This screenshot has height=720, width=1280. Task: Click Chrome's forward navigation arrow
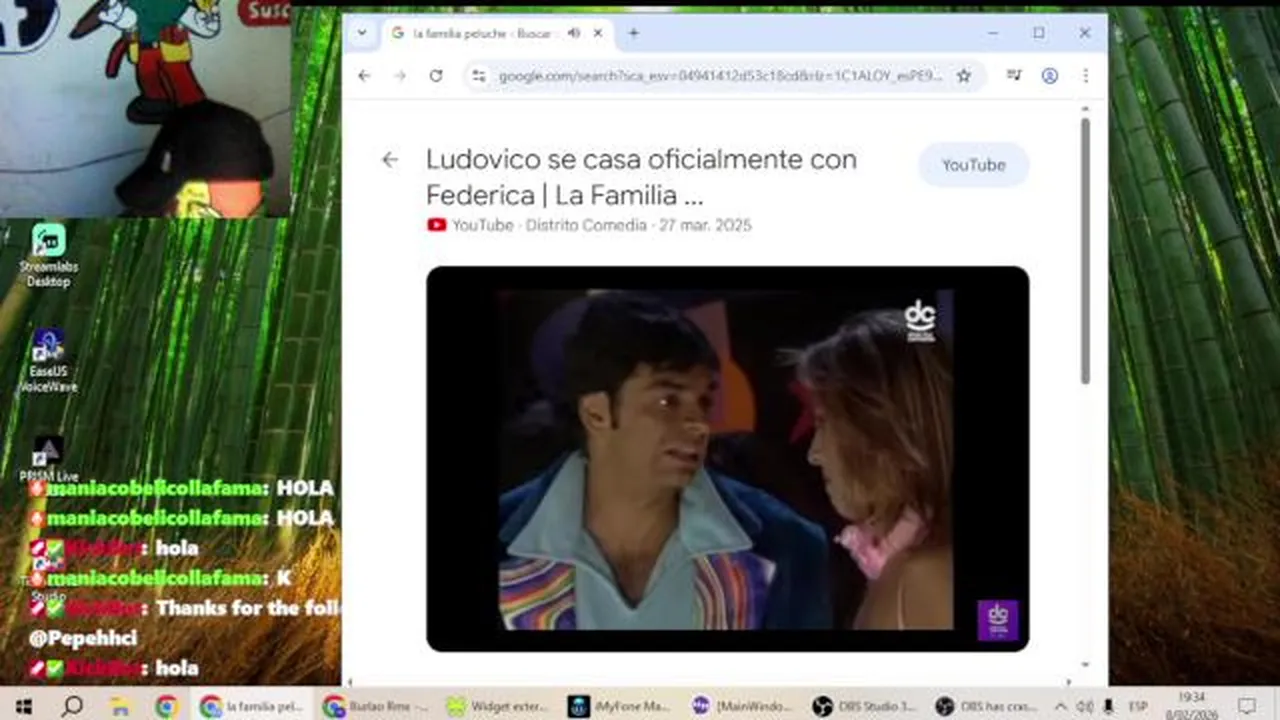click(x=400, y=75)
